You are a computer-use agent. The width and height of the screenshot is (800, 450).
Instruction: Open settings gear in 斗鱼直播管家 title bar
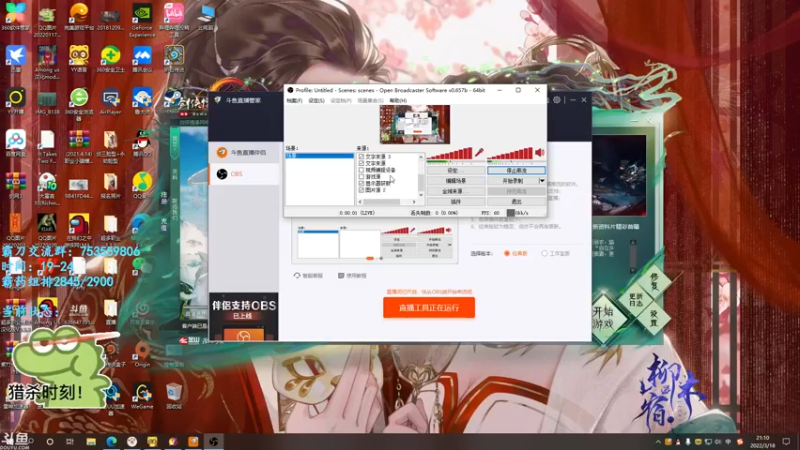(x=557, y=100)
